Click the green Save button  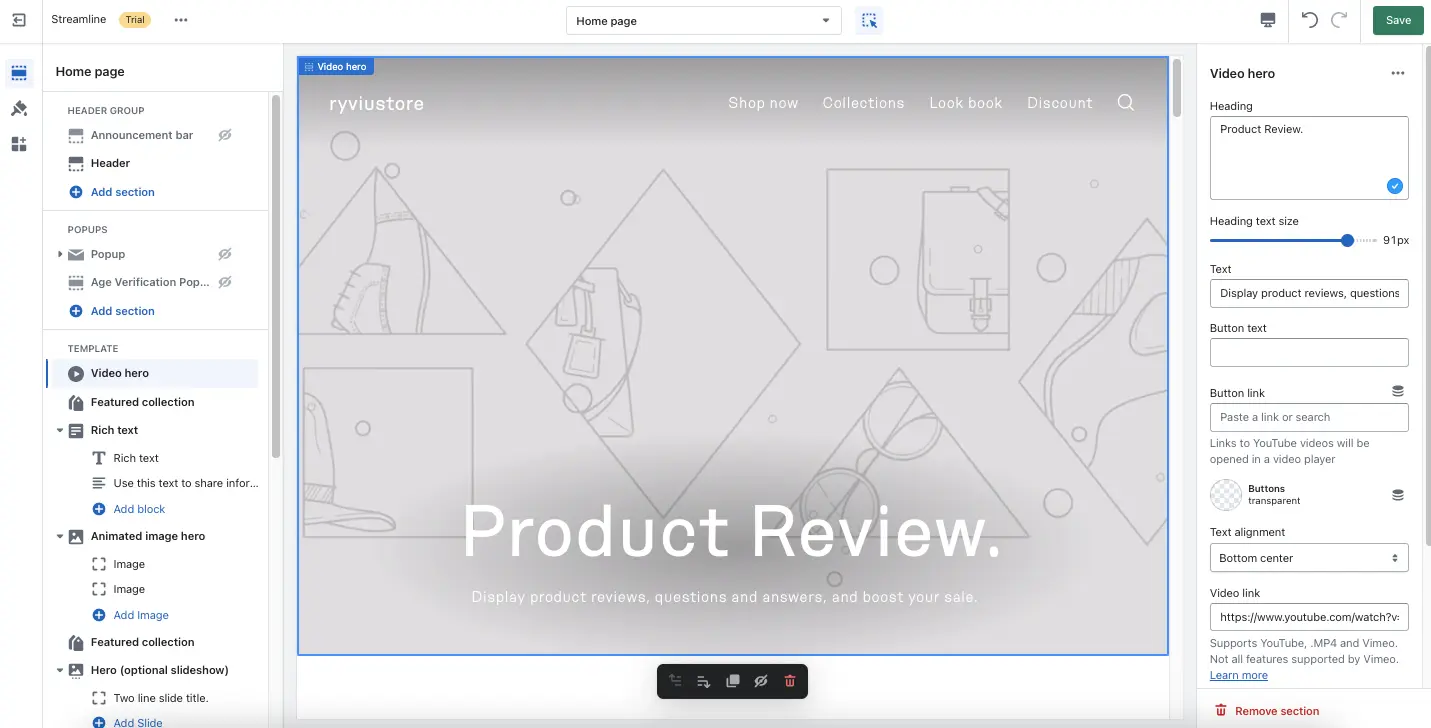coord(1397,20)
